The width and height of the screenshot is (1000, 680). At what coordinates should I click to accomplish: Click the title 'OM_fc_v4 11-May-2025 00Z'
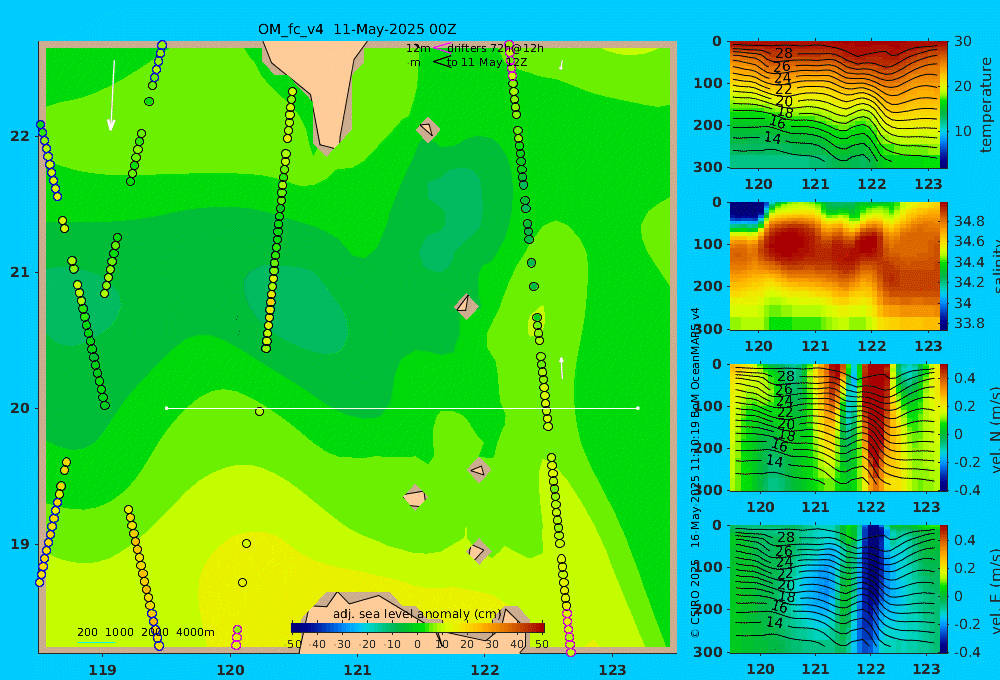pos(357,29)
